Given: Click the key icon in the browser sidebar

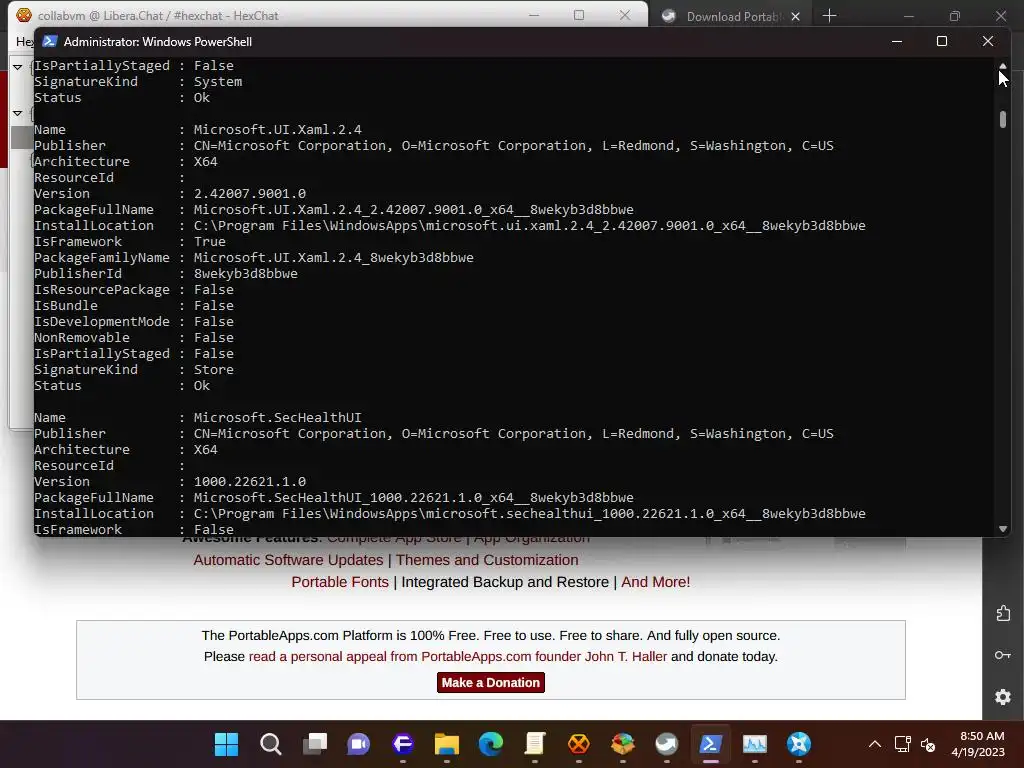Looking at the screenshot, I should 1003,655.
